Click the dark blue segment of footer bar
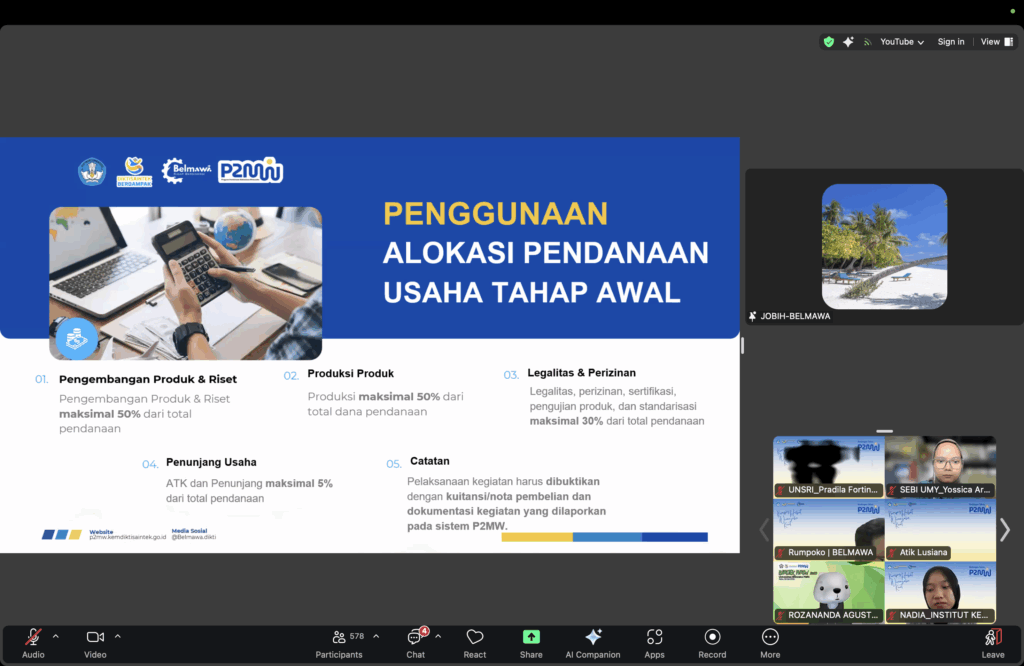The height and width of the screenshot is (666, 1024). point(675,537)
